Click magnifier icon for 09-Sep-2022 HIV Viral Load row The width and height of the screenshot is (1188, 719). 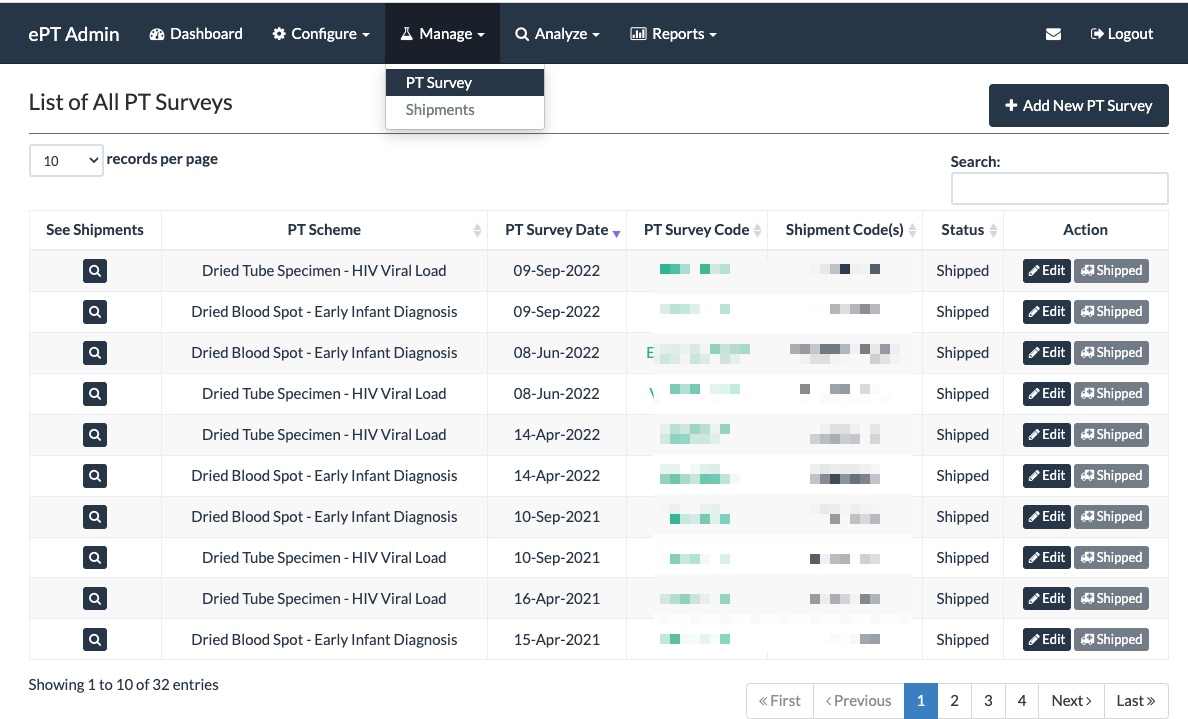point(95,271)
